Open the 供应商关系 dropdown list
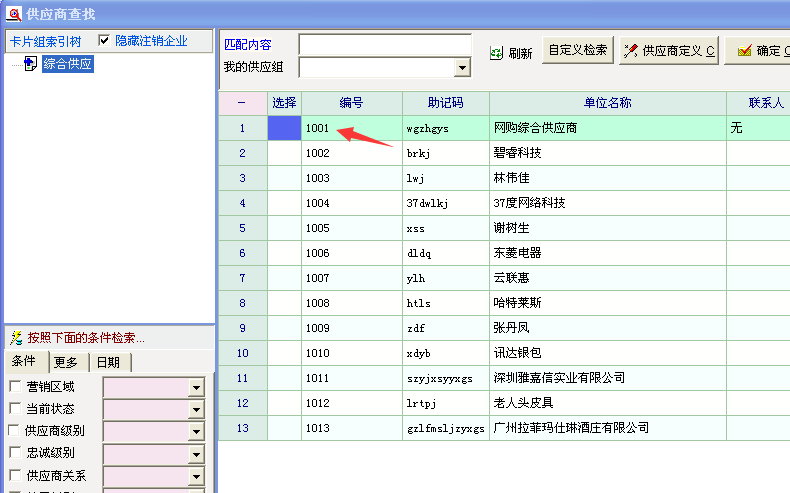Viewport: 790px width, 493px height. pyautogui.click(x=196, y=476)
